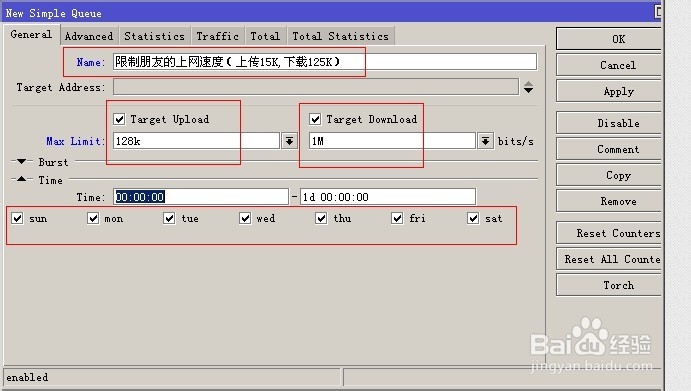Toggle the Target Download checkbox

(x=315, y=119)
